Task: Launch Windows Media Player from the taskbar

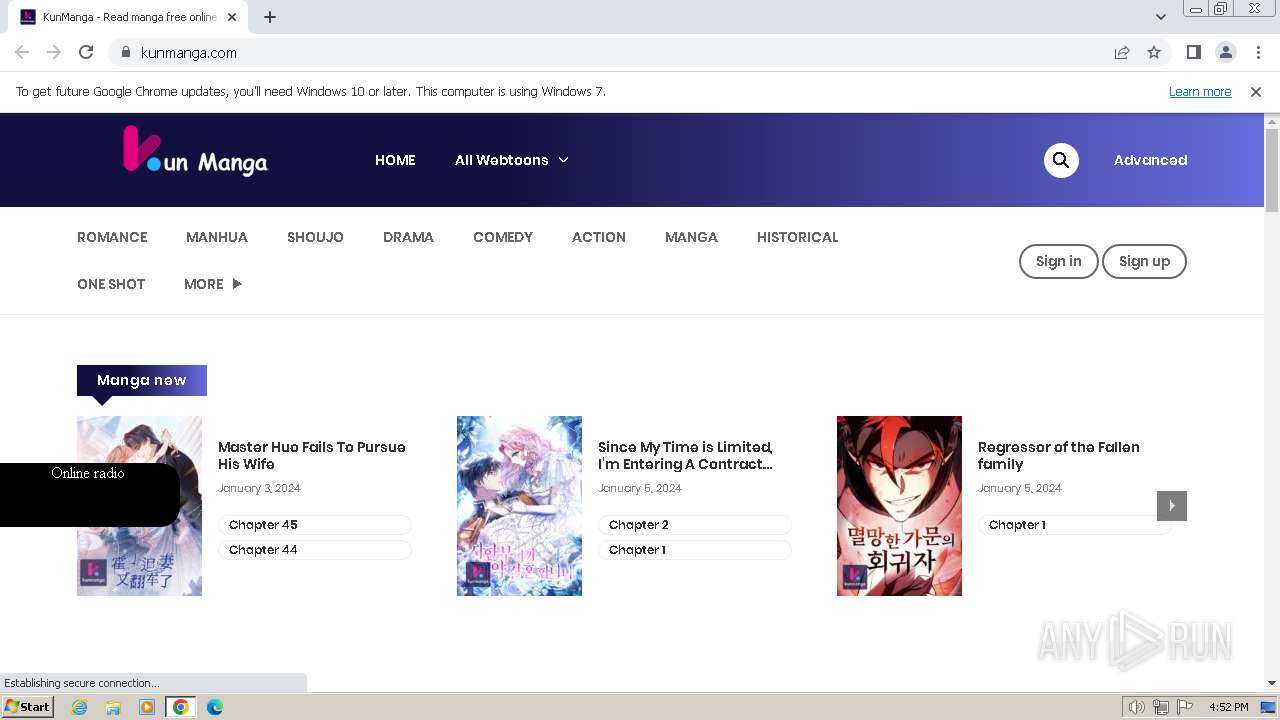Action: 147,707
